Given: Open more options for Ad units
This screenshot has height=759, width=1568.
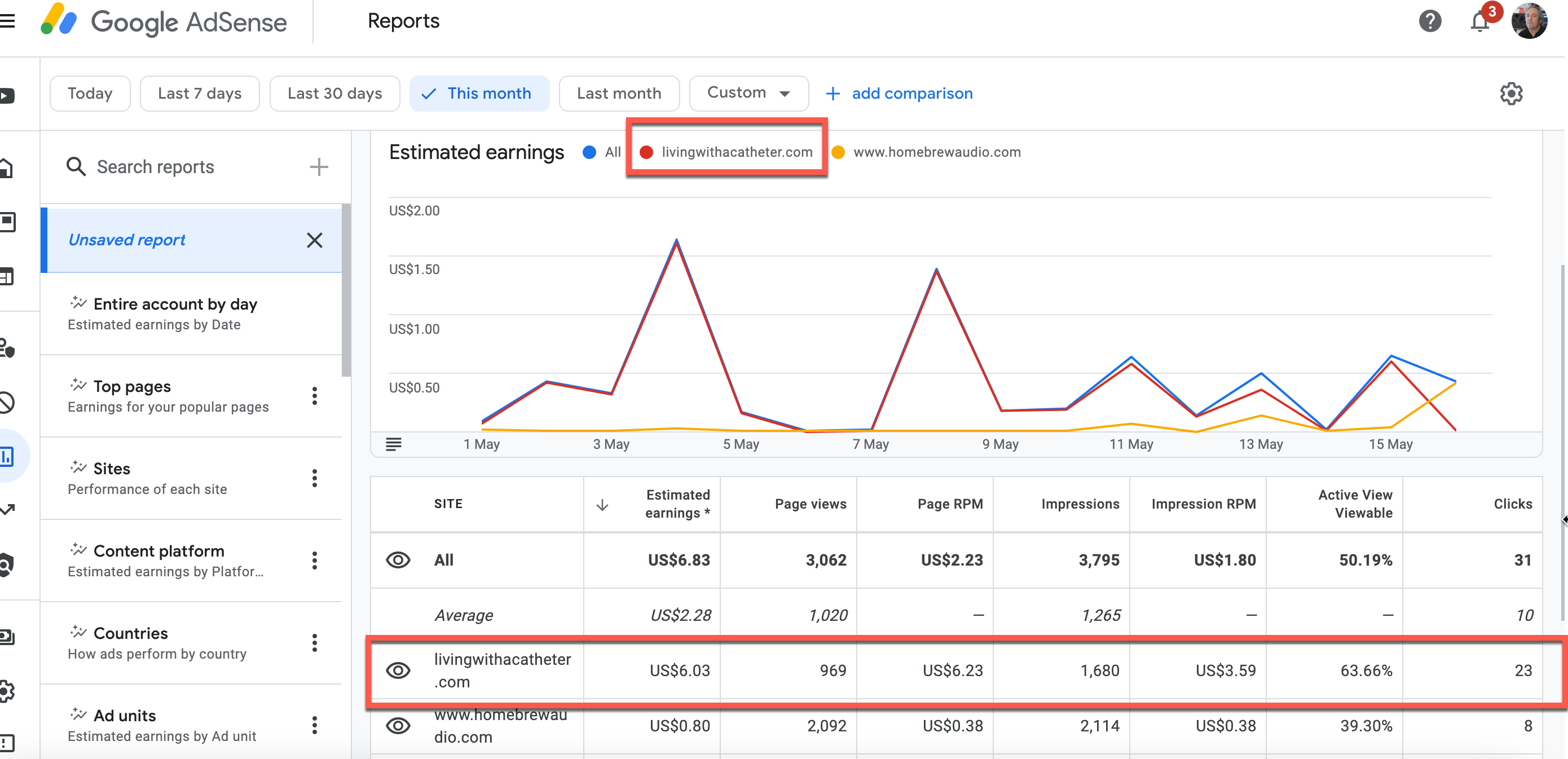Looking at the screenshot, I should [315, 725].
